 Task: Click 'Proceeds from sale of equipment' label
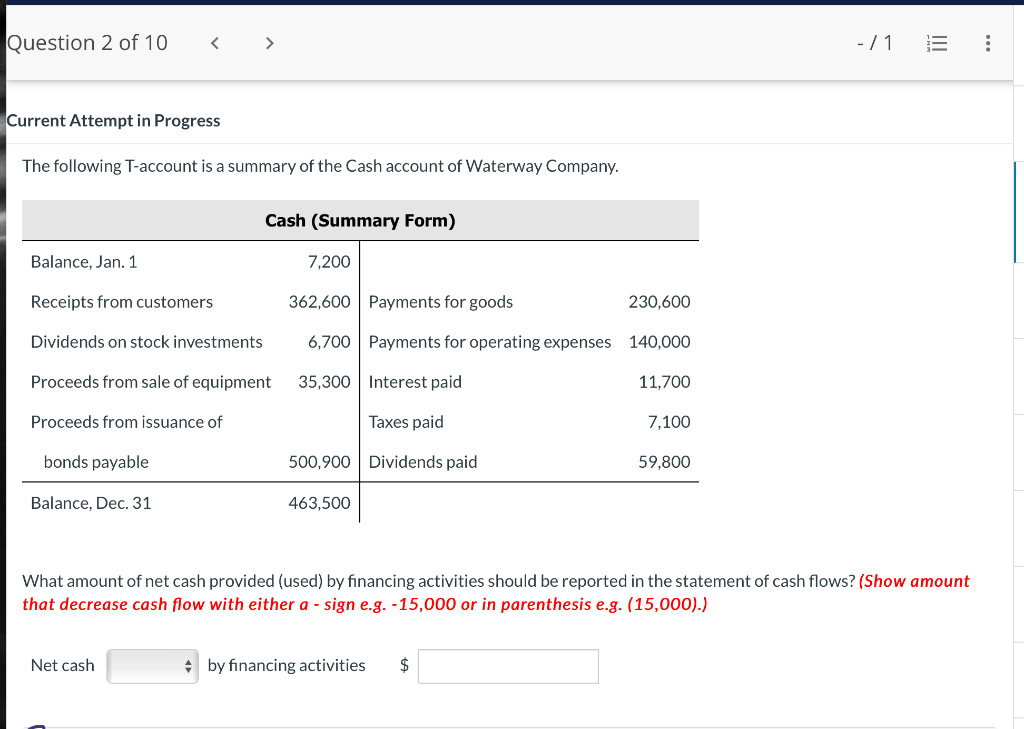[x=151, y=382]
